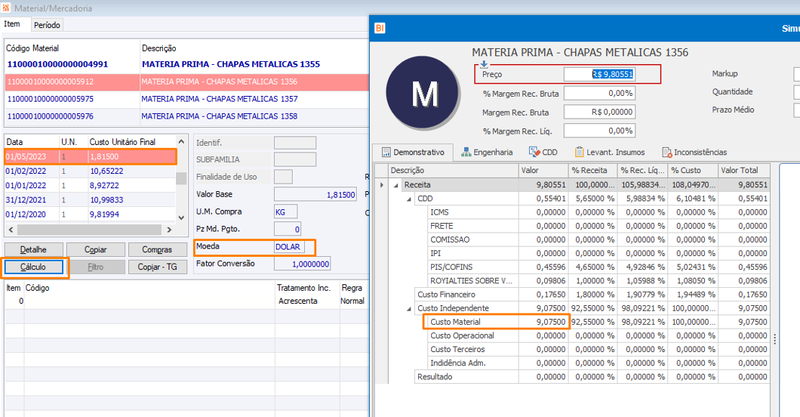Open the Levant. Insumos tab
Viewport: 800px width, 417px height.
610,152
